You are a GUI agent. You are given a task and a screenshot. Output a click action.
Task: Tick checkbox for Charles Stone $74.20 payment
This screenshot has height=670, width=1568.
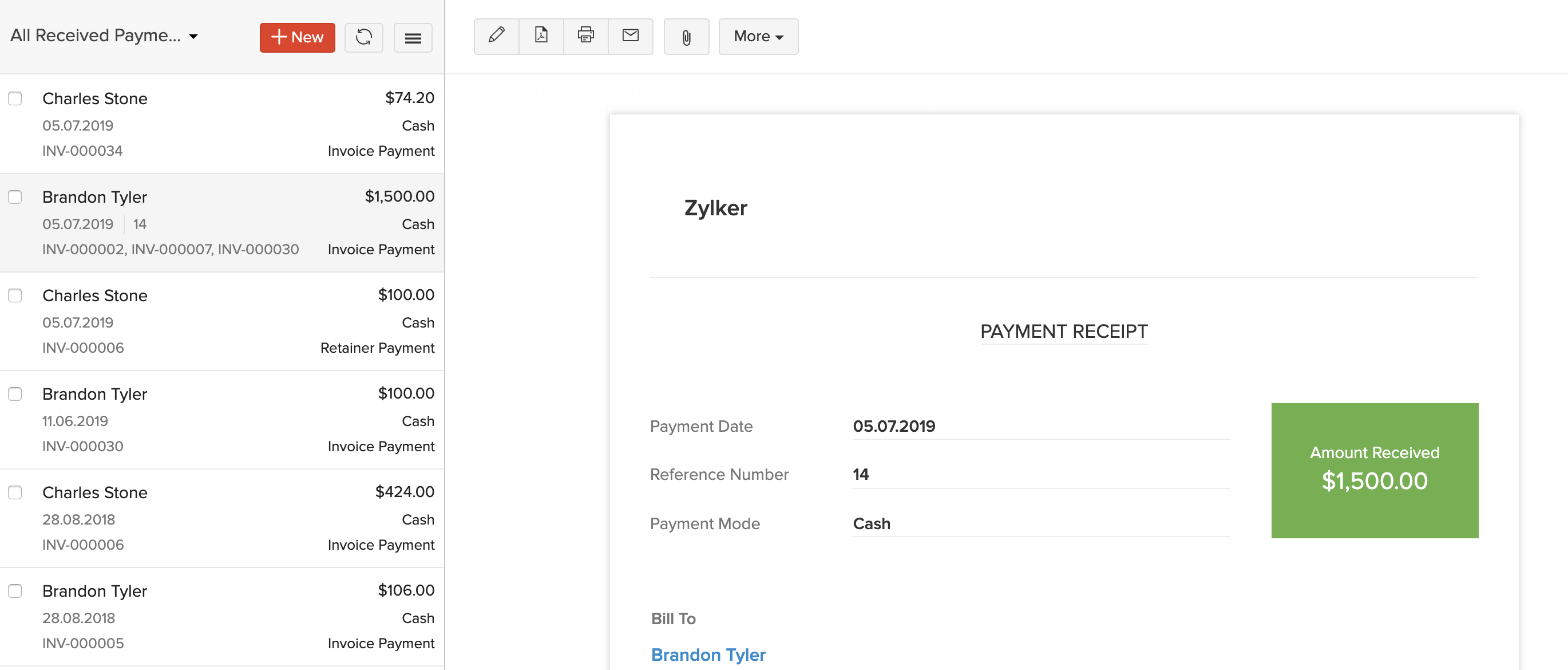[x=15, y=98]
